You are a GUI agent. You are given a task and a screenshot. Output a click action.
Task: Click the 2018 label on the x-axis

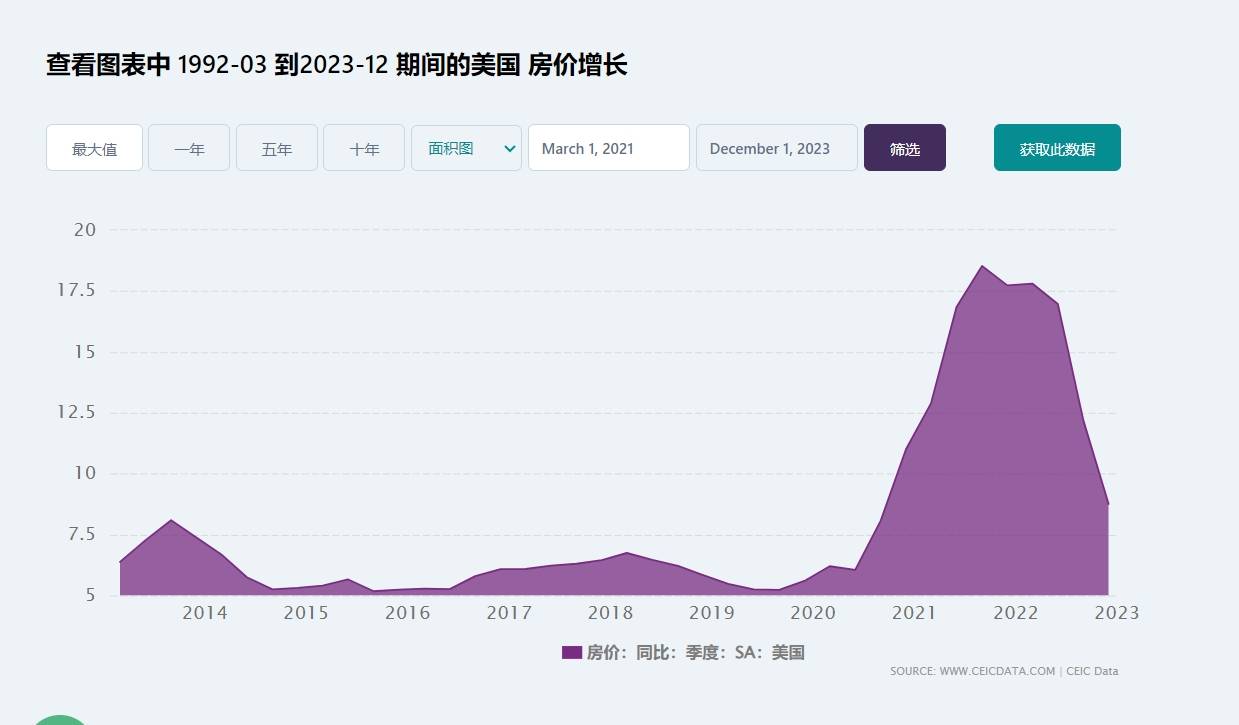click(x=609, y=613)
